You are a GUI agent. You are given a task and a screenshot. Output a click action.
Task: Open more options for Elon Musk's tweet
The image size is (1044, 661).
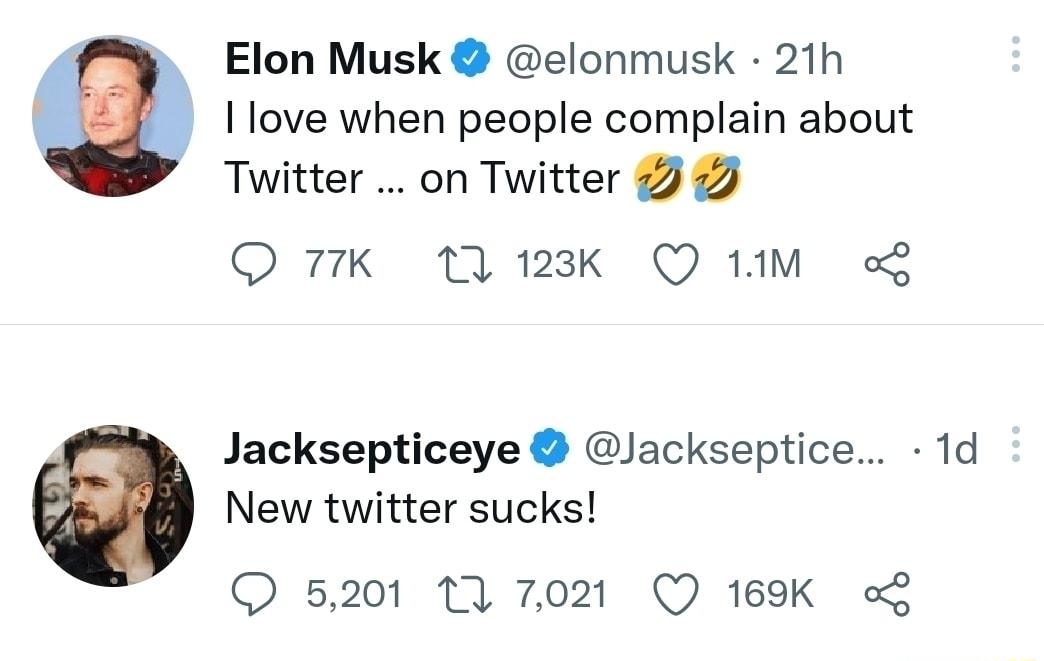coord(1015,54)
